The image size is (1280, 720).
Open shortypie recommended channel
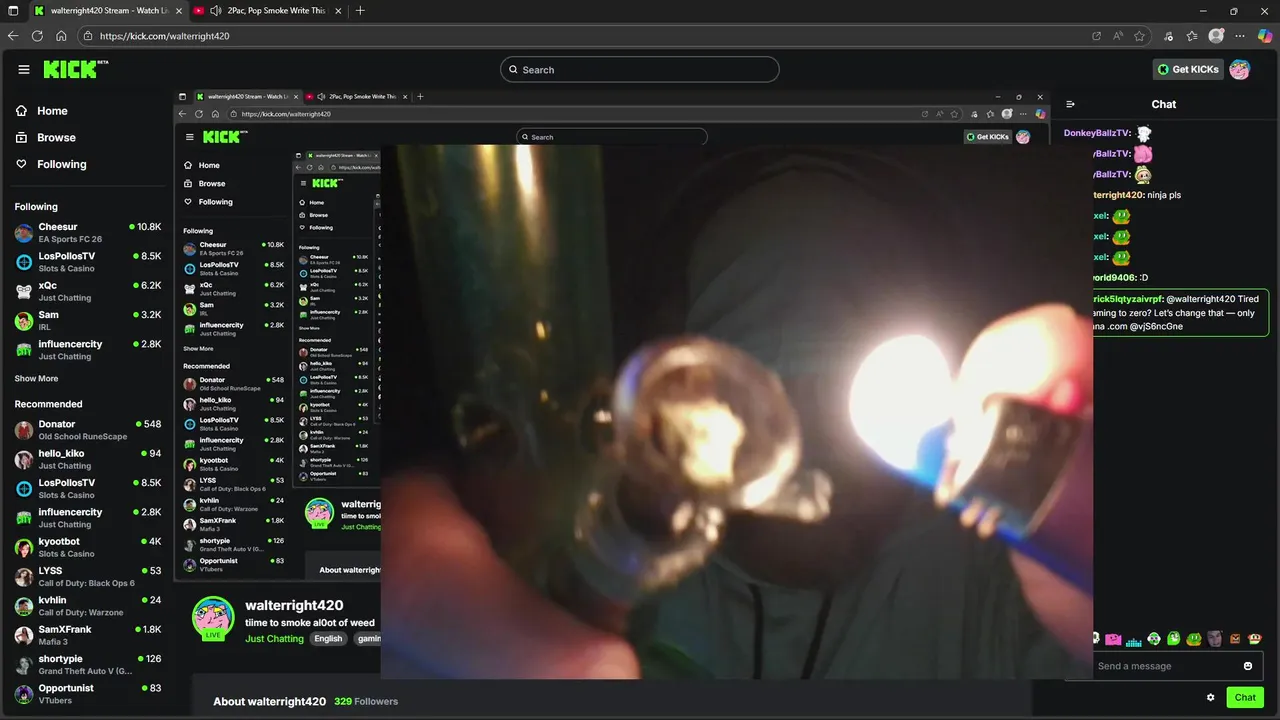click(88, 665)
